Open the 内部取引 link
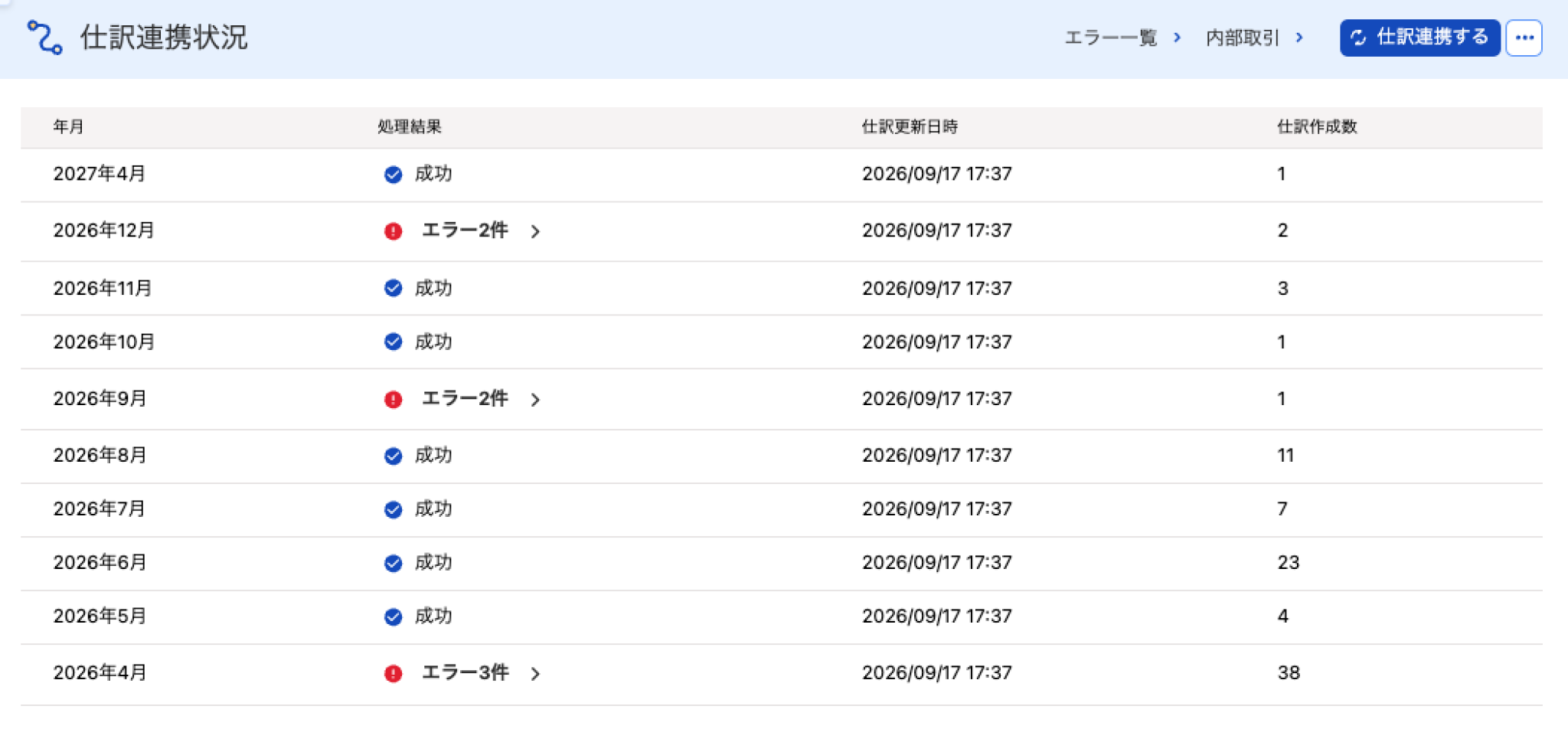The width and height of the screenshot is (1568, 739). pos(1243,38)
